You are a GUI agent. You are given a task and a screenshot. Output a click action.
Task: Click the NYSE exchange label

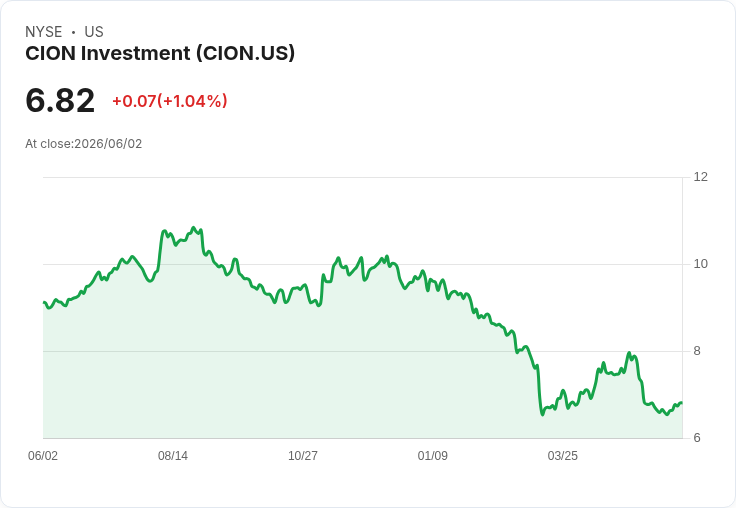pyautogui.click(x=44, y=32)
